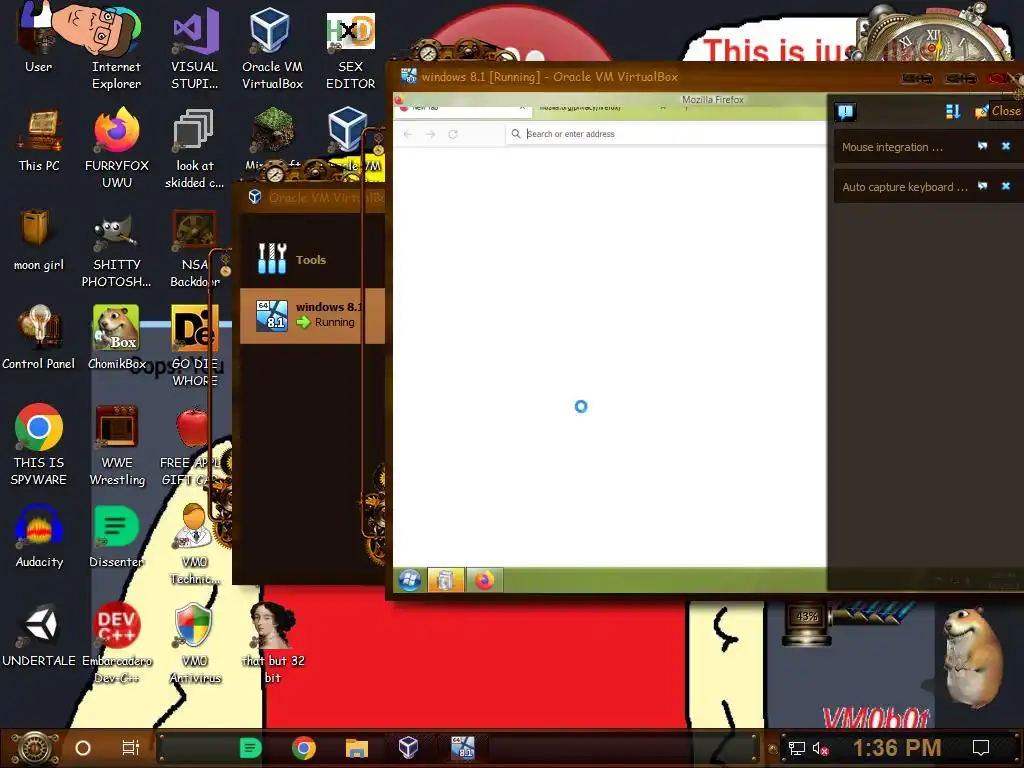Dismiss the Mouse integration notification
Image resolution: width=1024 pixels, height=768 pixels.
pyautogui.click(x=1006, y=146)
